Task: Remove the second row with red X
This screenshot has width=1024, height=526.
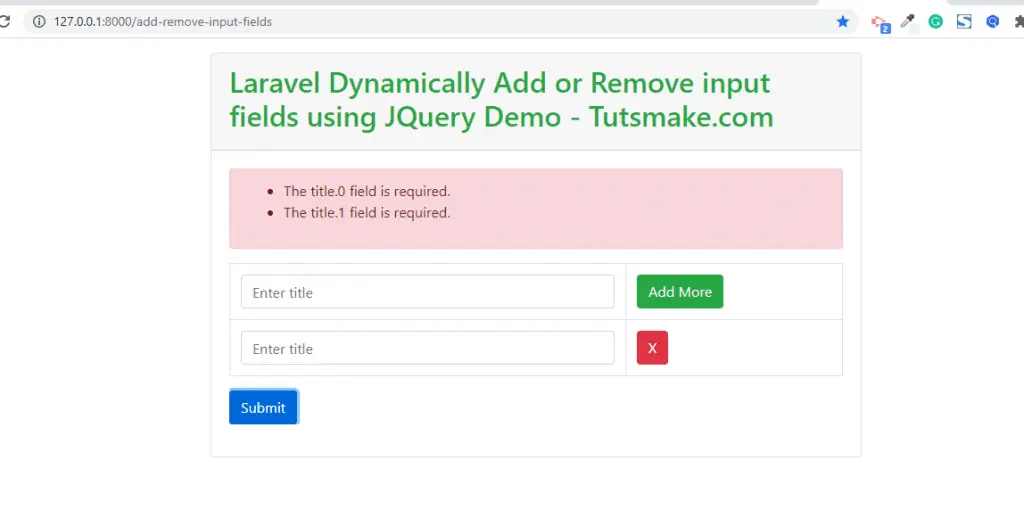Action: pyautogui.click(x=652, y=348)
